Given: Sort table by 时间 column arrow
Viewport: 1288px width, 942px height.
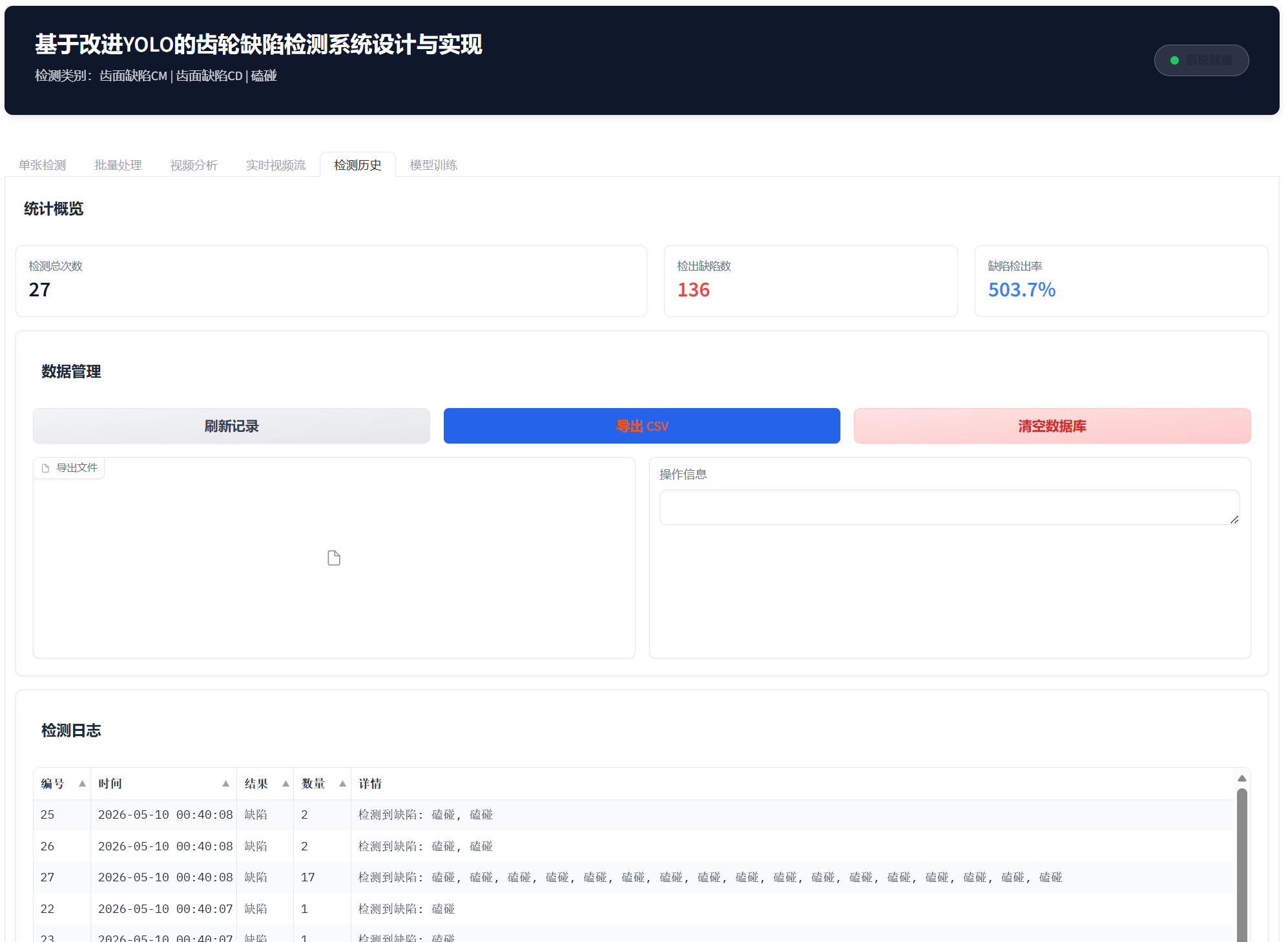Looking at the screenshot, I should pyautogui.click(x=225, y=784).
